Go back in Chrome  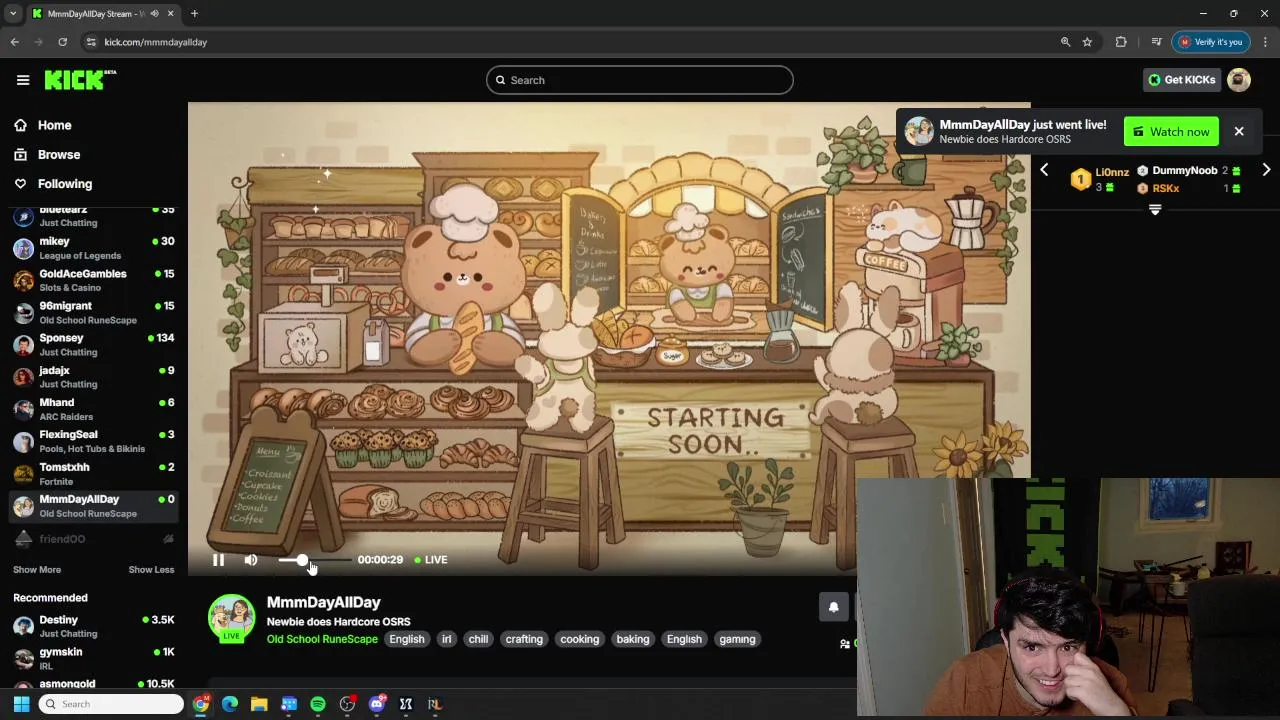[15, 42]
